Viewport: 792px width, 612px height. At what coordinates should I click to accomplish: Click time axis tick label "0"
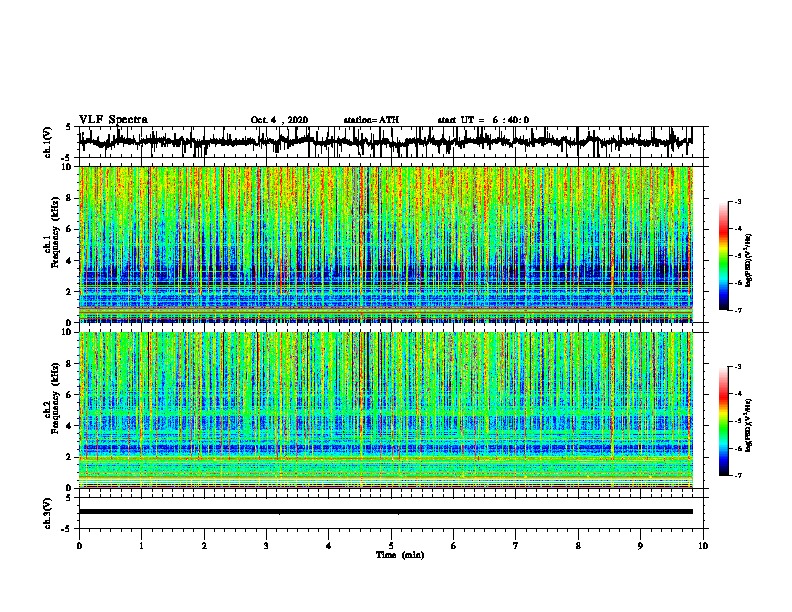point(79,546)
